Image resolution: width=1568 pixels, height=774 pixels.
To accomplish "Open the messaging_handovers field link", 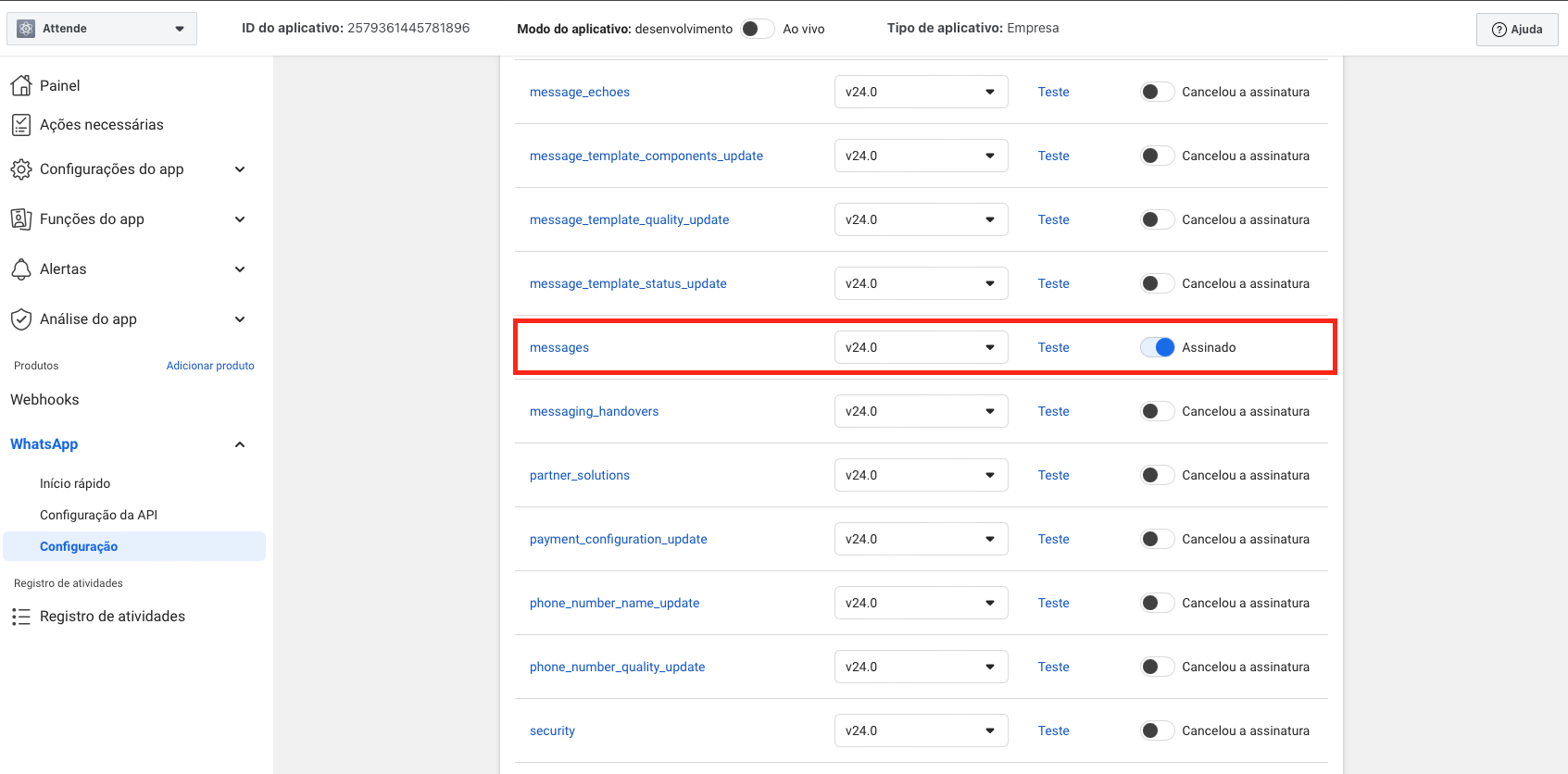I will click(594, 411).
